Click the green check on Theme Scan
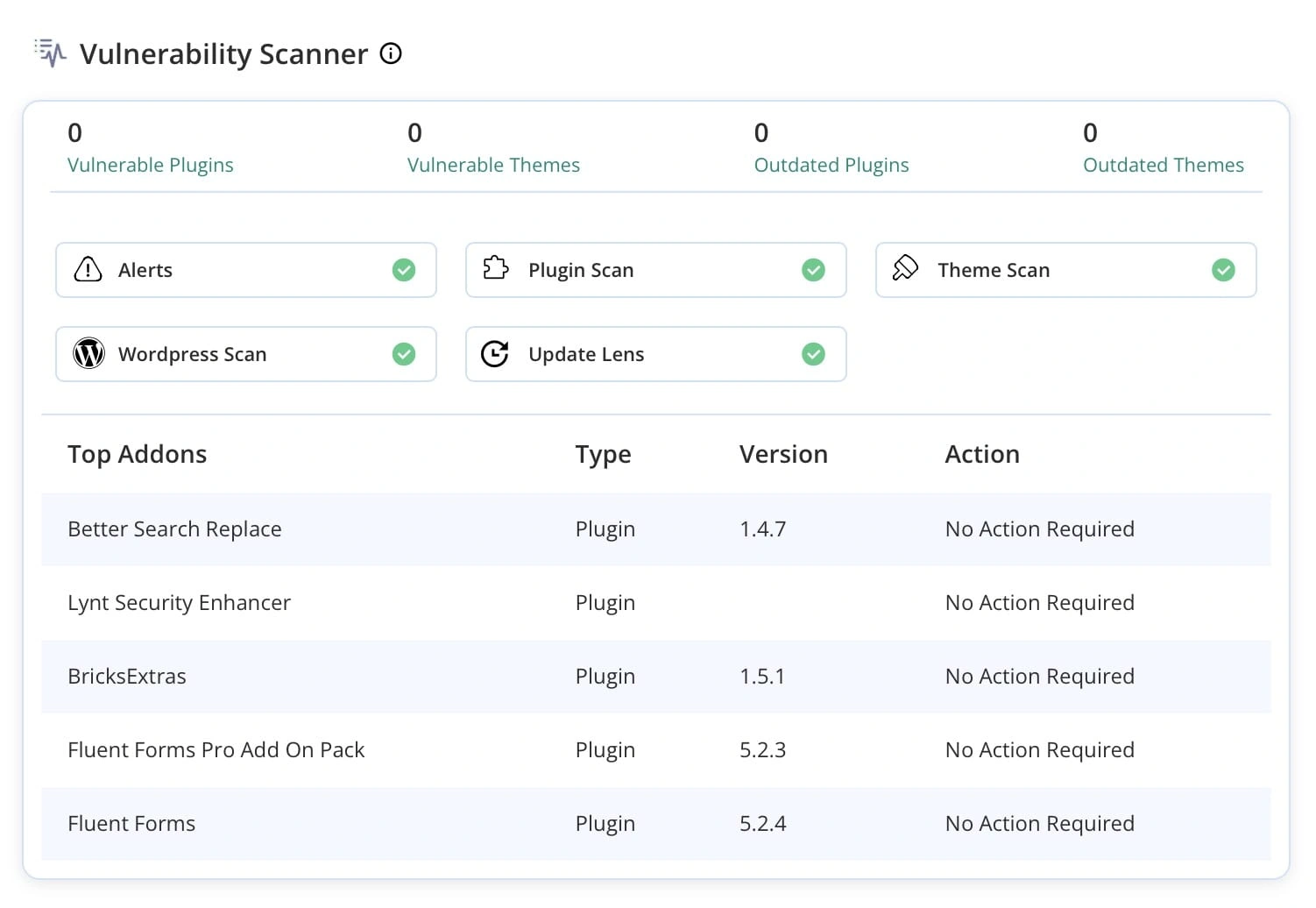This screenshot has height=908, width=1316. [x=1224, y=270]
